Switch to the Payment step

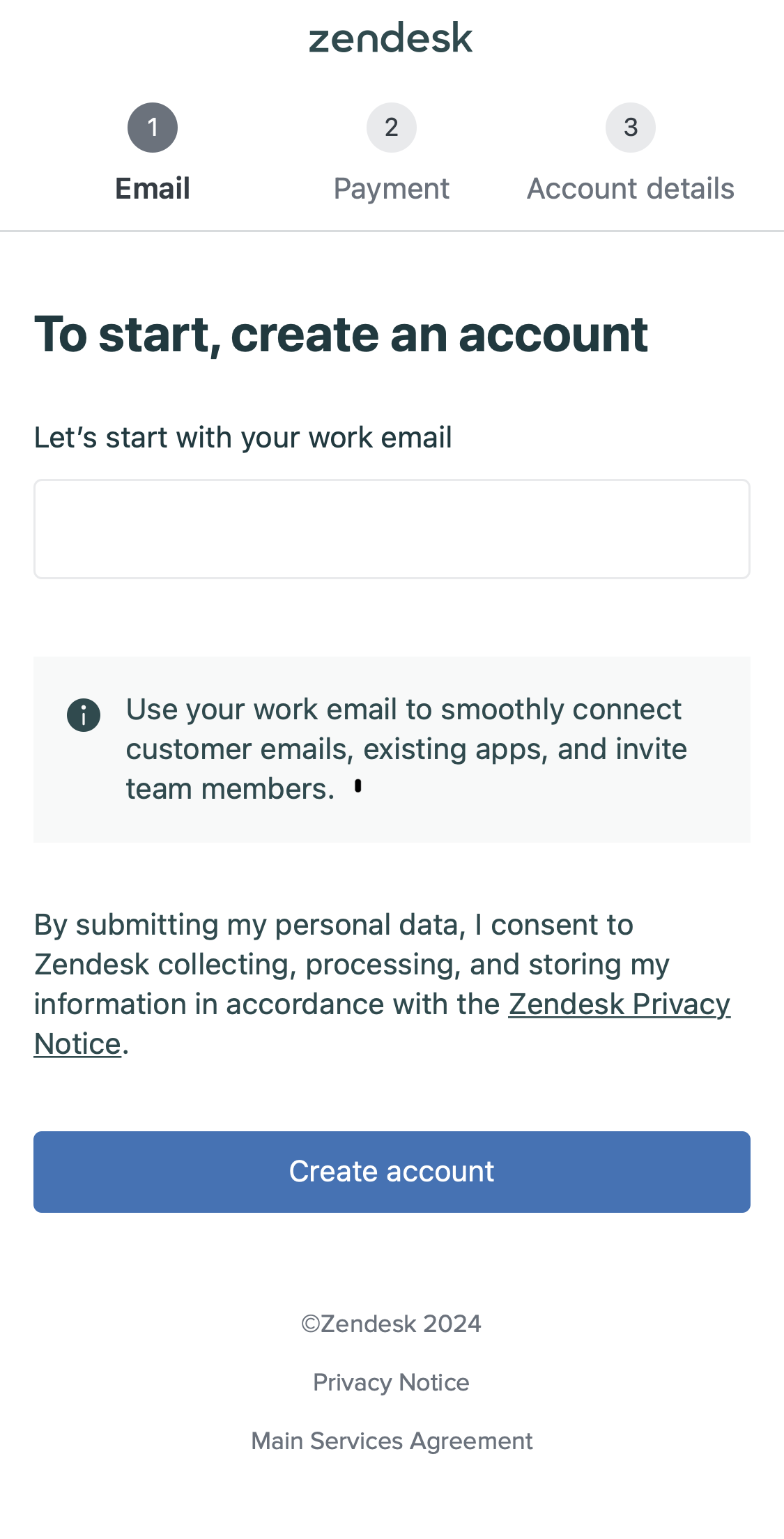click(x=392, y=187)
